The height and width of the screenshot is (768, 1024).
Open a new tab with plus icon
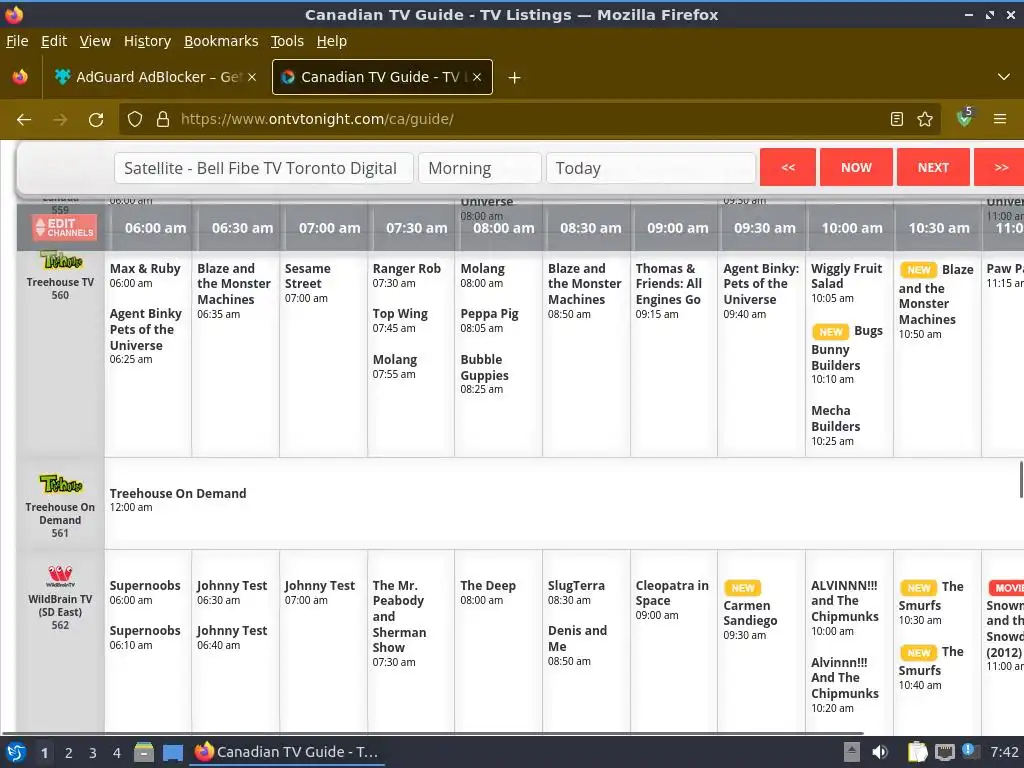coord(515,78)
